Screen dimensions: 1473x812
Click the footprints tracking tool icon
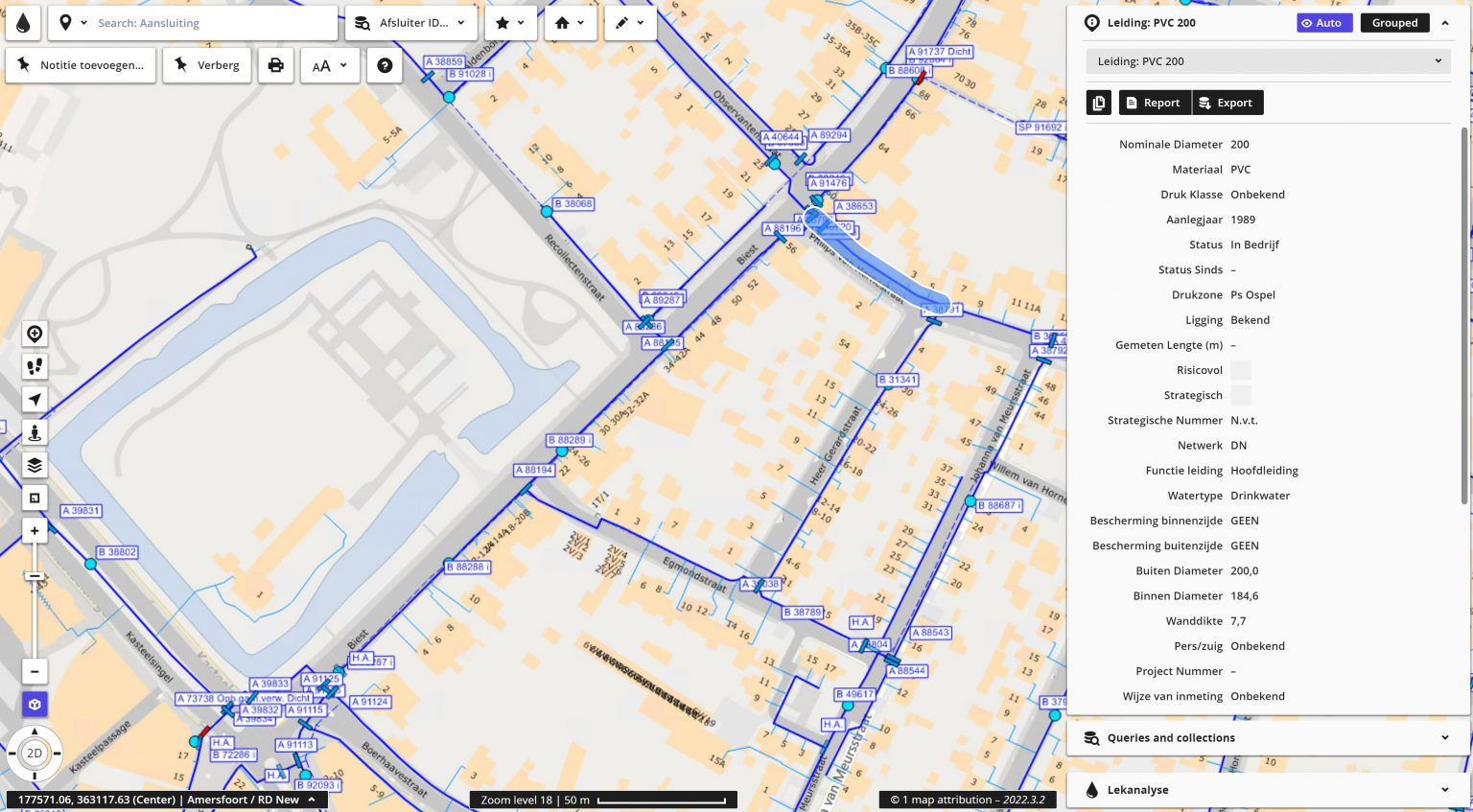[x=35, y=366]
